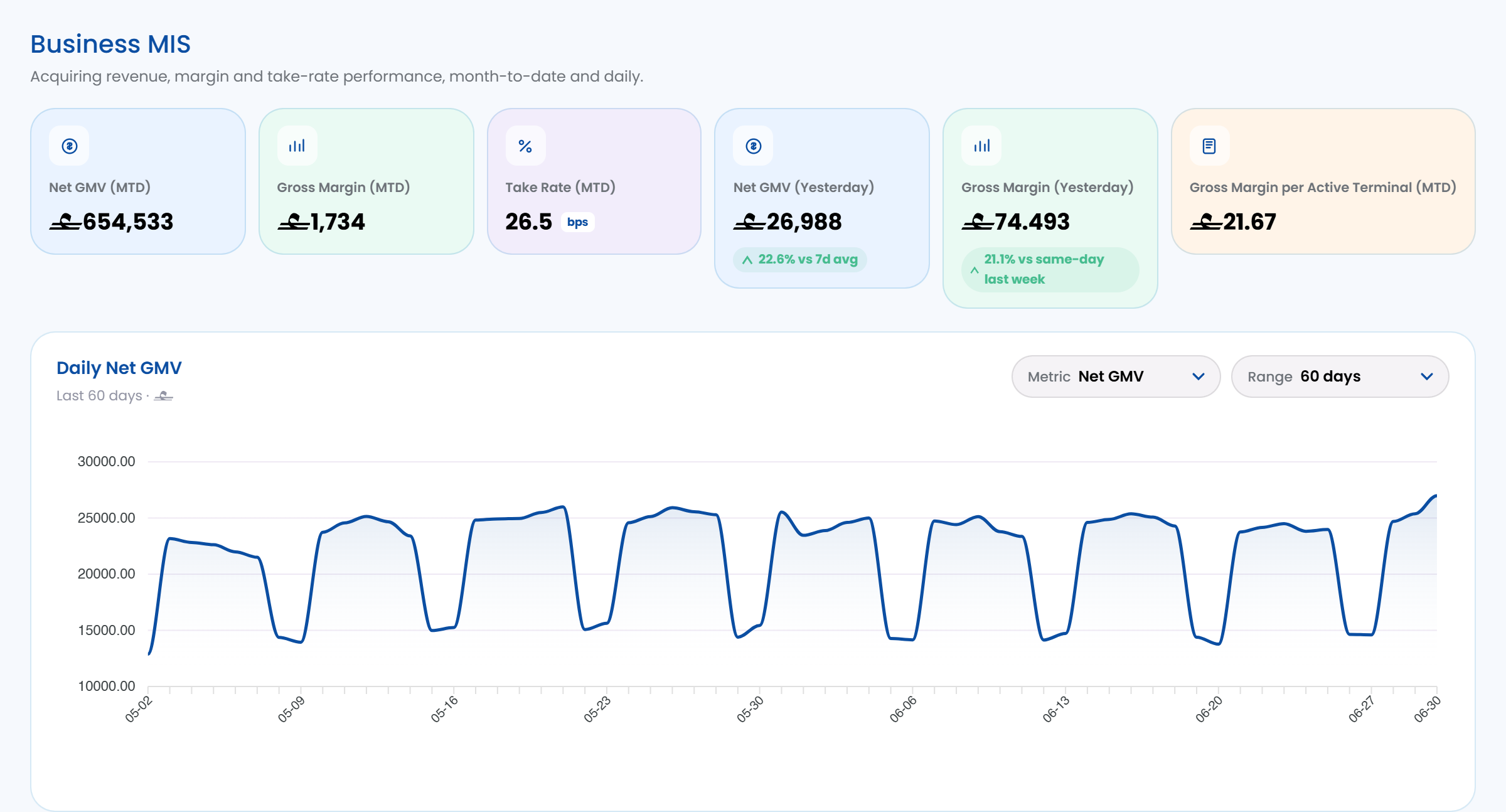The image size is (1506, 812).
Task: Click the 05-09 x-axis date label
Action: click(x=291, y=709)
